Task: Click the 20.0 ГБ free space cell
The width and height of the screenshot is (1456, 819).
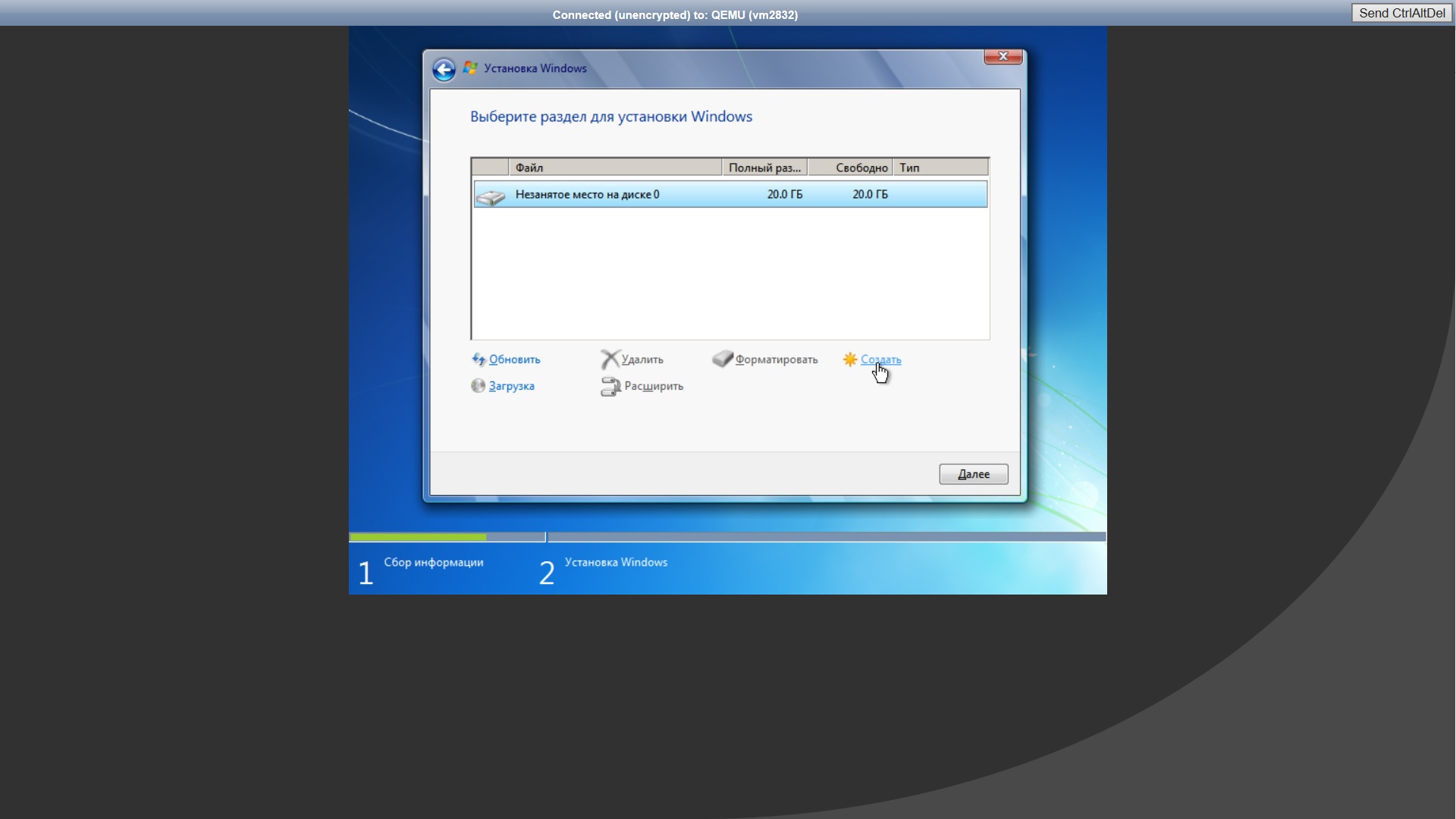Action: tap(870, 194)
